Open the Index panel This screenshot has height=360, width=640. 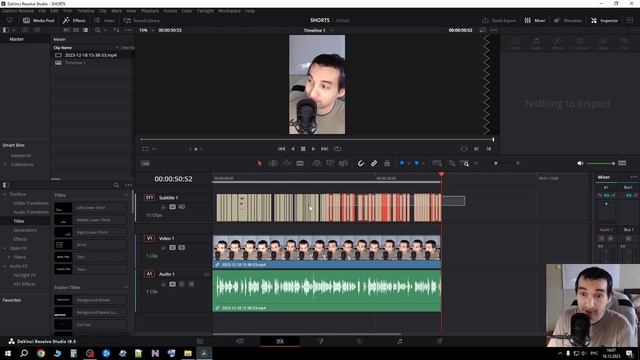[105, 20]
